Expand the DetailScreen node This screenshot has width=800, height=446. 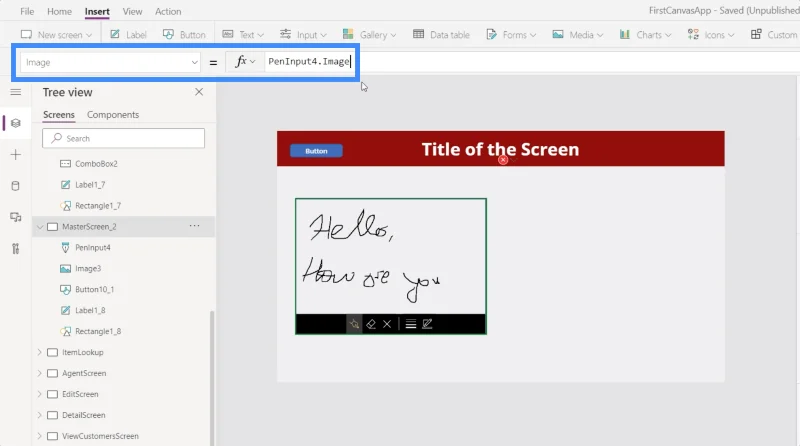tap(40, 415)
